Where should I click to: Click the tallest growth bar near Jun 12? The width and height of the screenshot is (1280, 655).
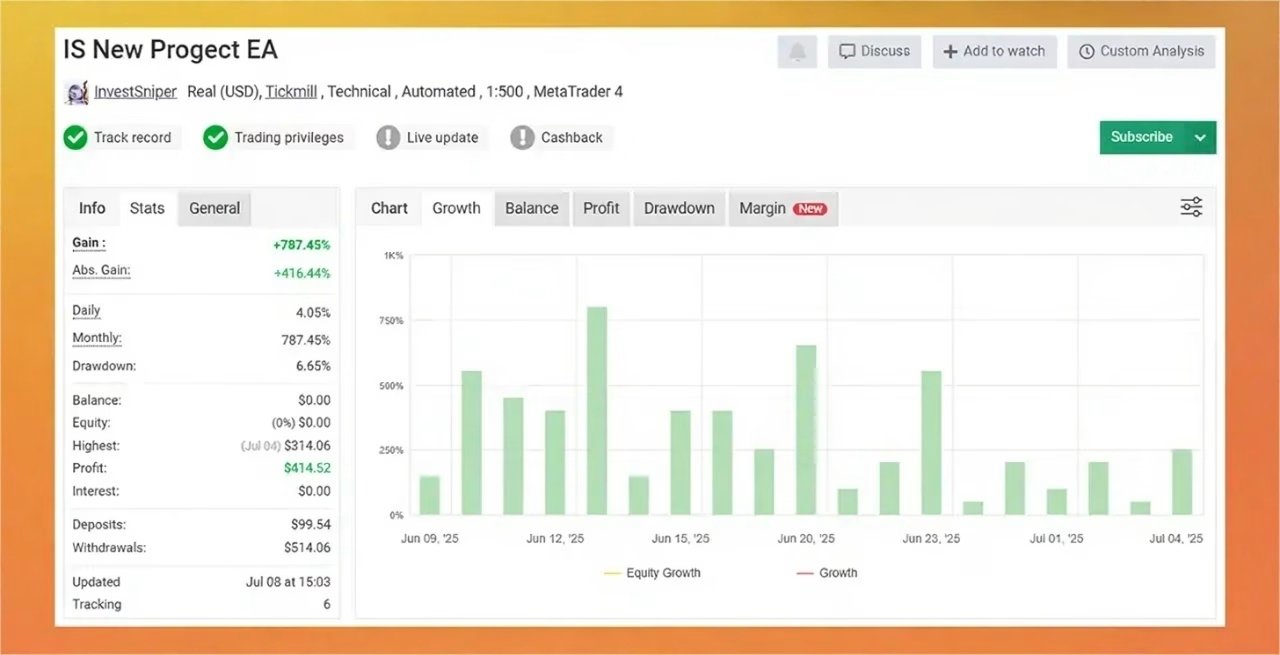pyautogui.click(x=597, y=410)
